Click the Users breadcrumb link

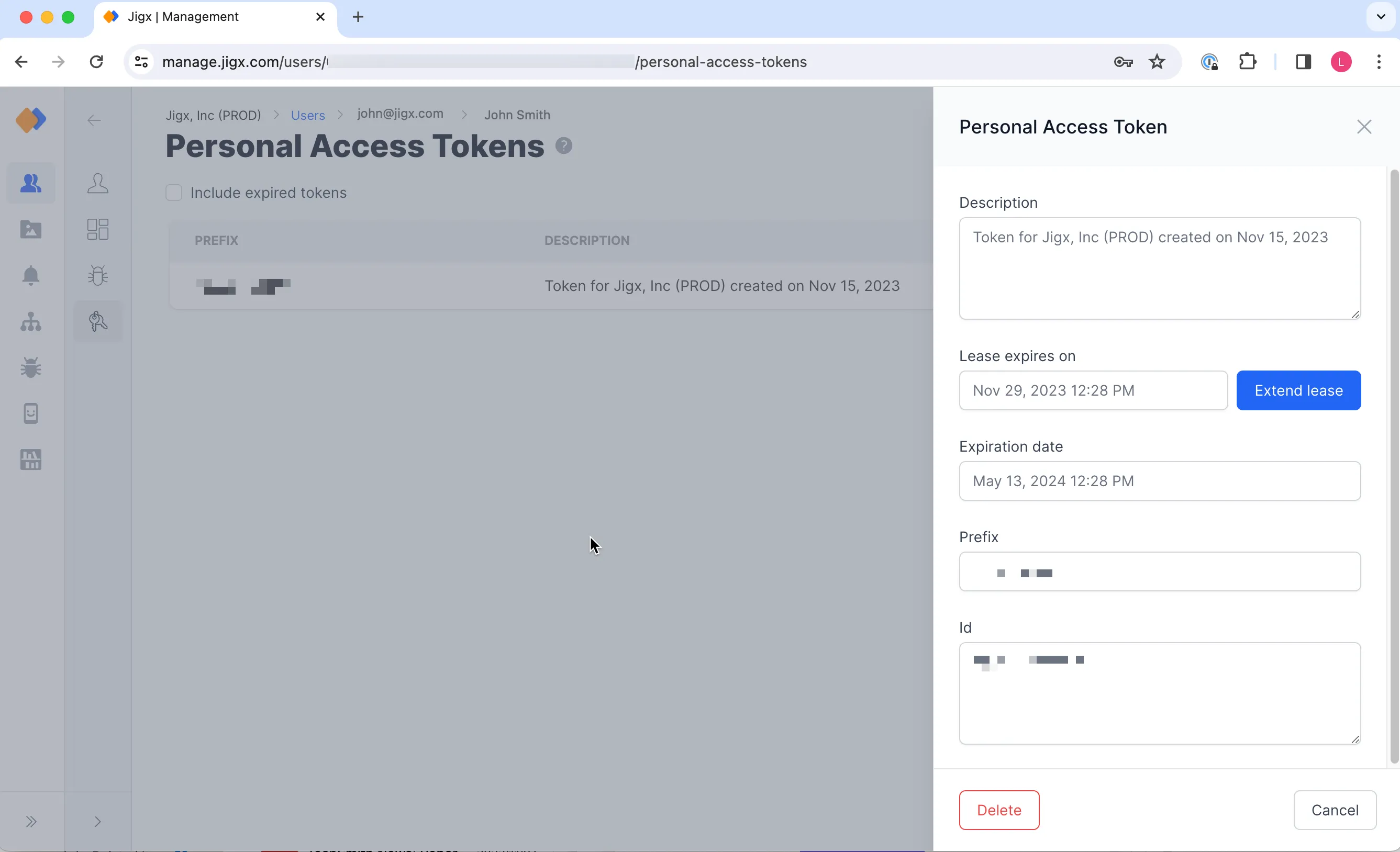308,115
